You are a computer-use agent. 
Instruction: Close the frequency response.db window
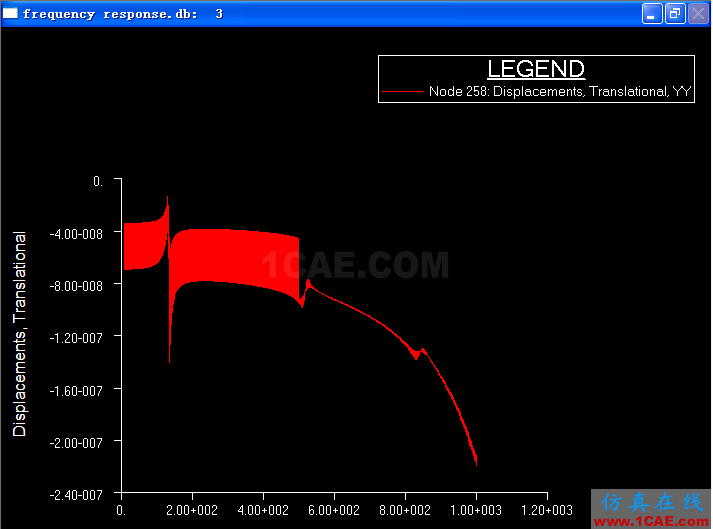(698, 14)
